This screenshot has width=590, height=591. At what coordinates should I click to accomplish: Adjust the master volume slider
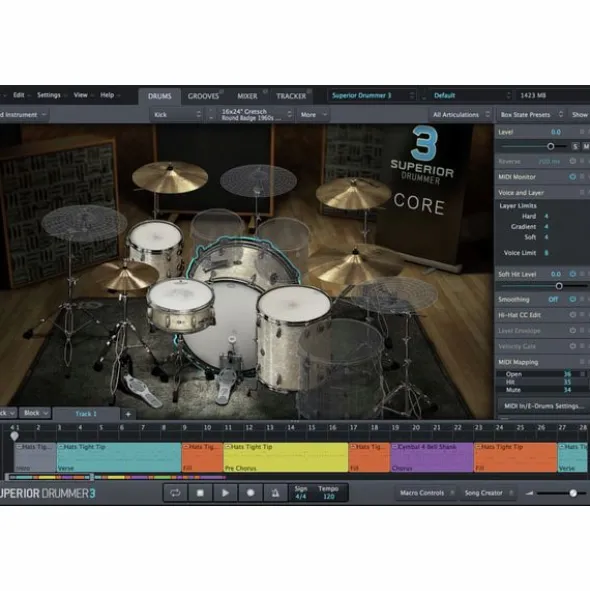[x=573, y=493]
